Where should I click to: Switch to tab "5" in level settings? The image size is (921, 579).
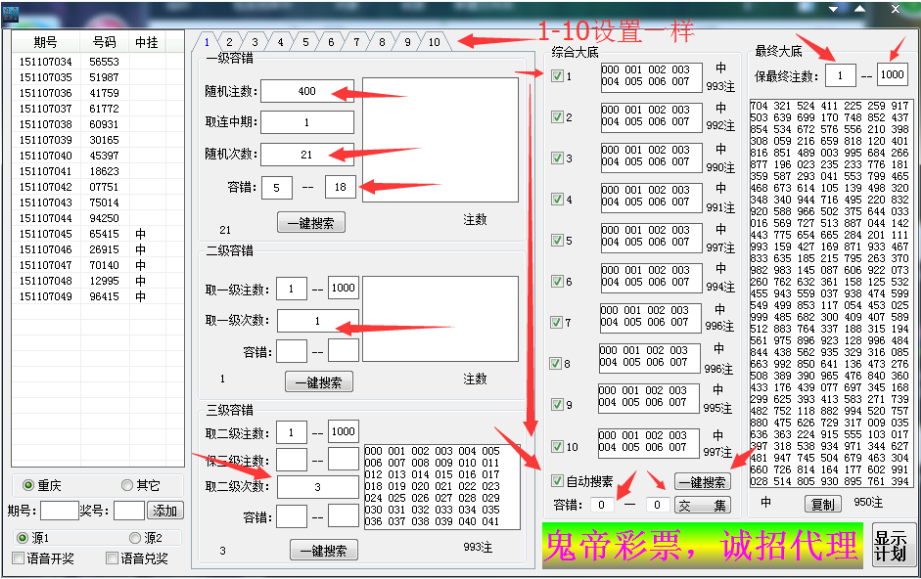click(305, 42)
